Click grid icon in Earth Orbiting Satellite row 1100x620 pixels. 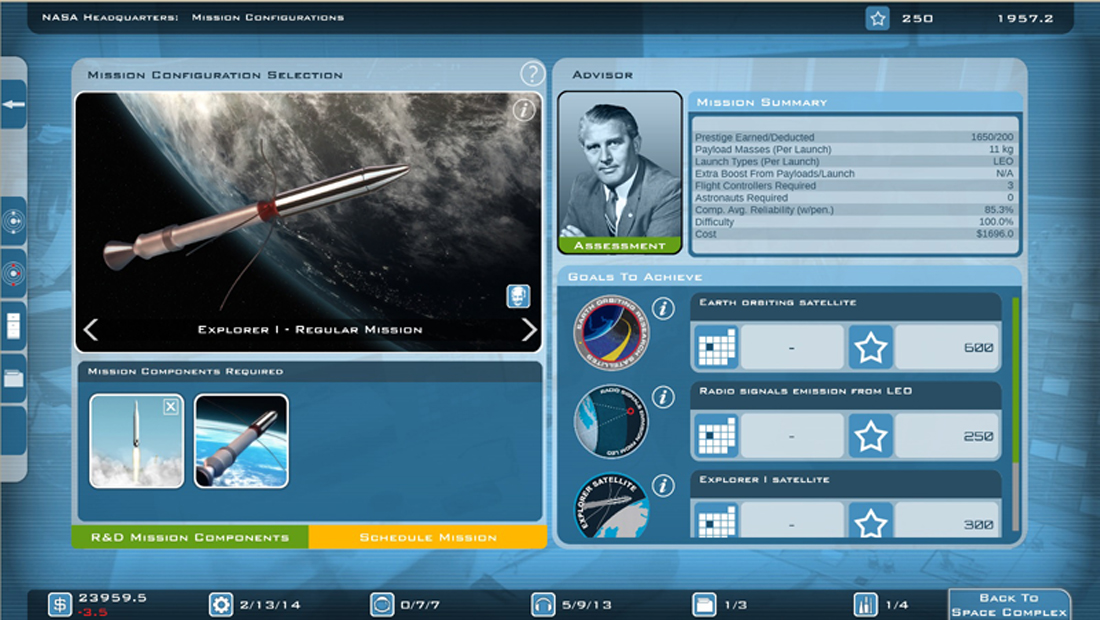tap(716, 347)
